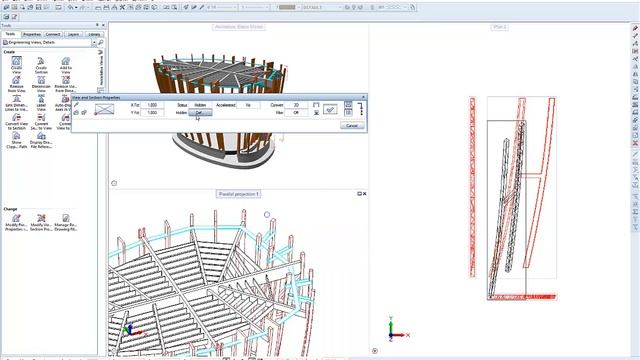
Task: Click the red X icon in right toolbar
Action: 635,143
